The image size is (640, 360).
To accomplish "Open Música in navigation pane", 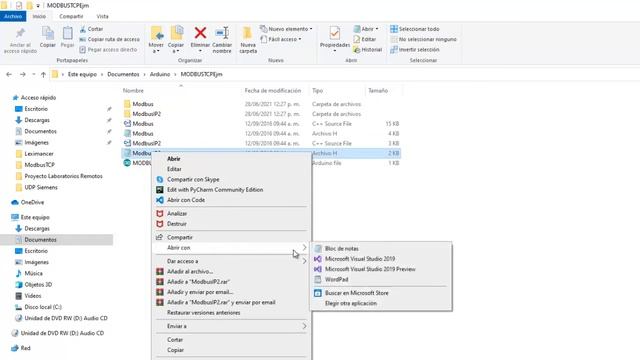I will point(33,273).
